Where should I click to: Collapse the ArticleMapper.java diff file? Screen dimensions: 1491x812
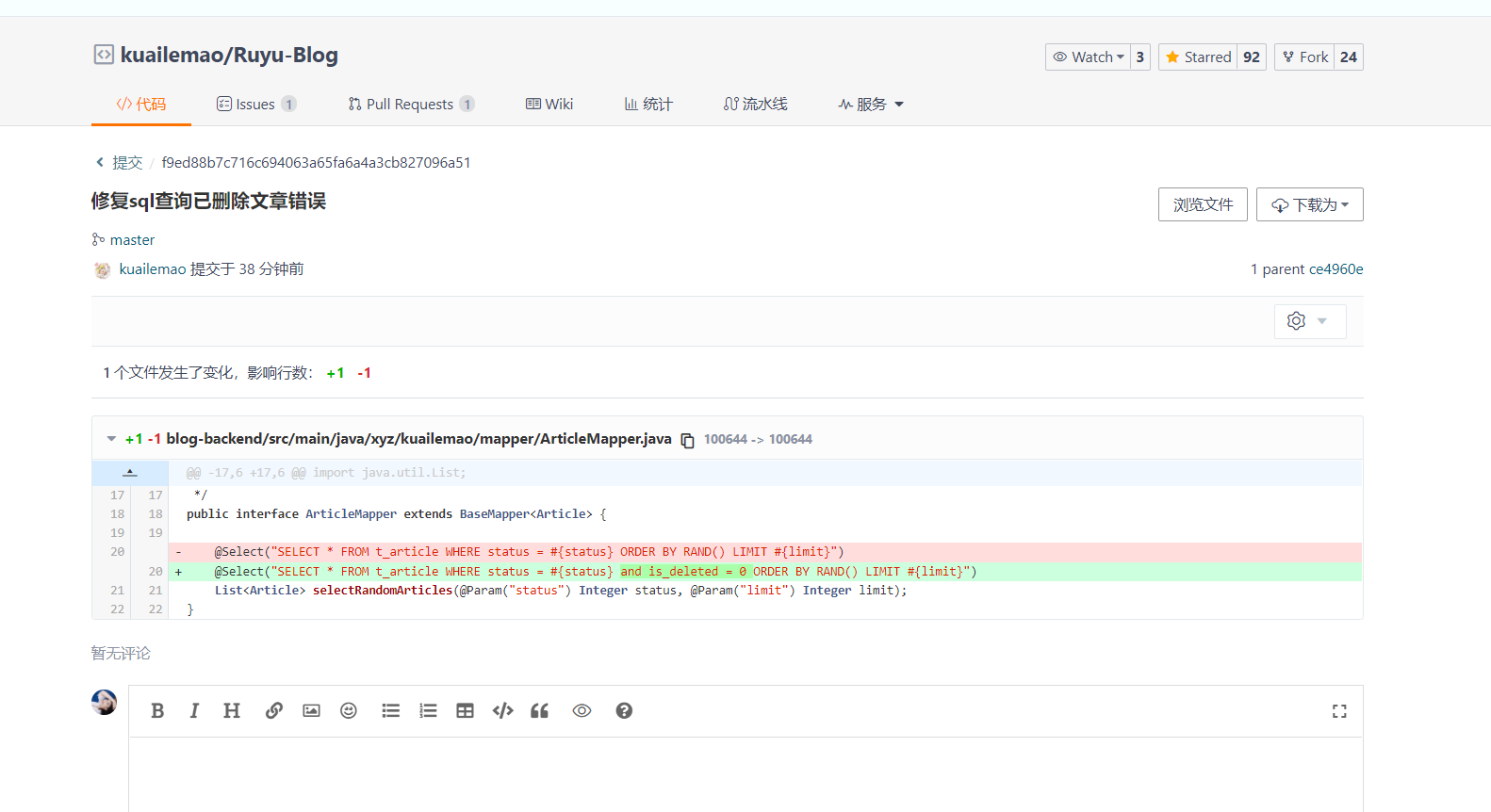[111, 439]
